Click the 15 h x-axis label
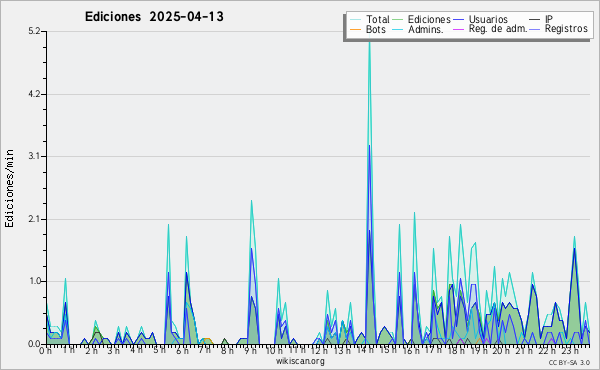600x370 pixels. pos(388,350)
